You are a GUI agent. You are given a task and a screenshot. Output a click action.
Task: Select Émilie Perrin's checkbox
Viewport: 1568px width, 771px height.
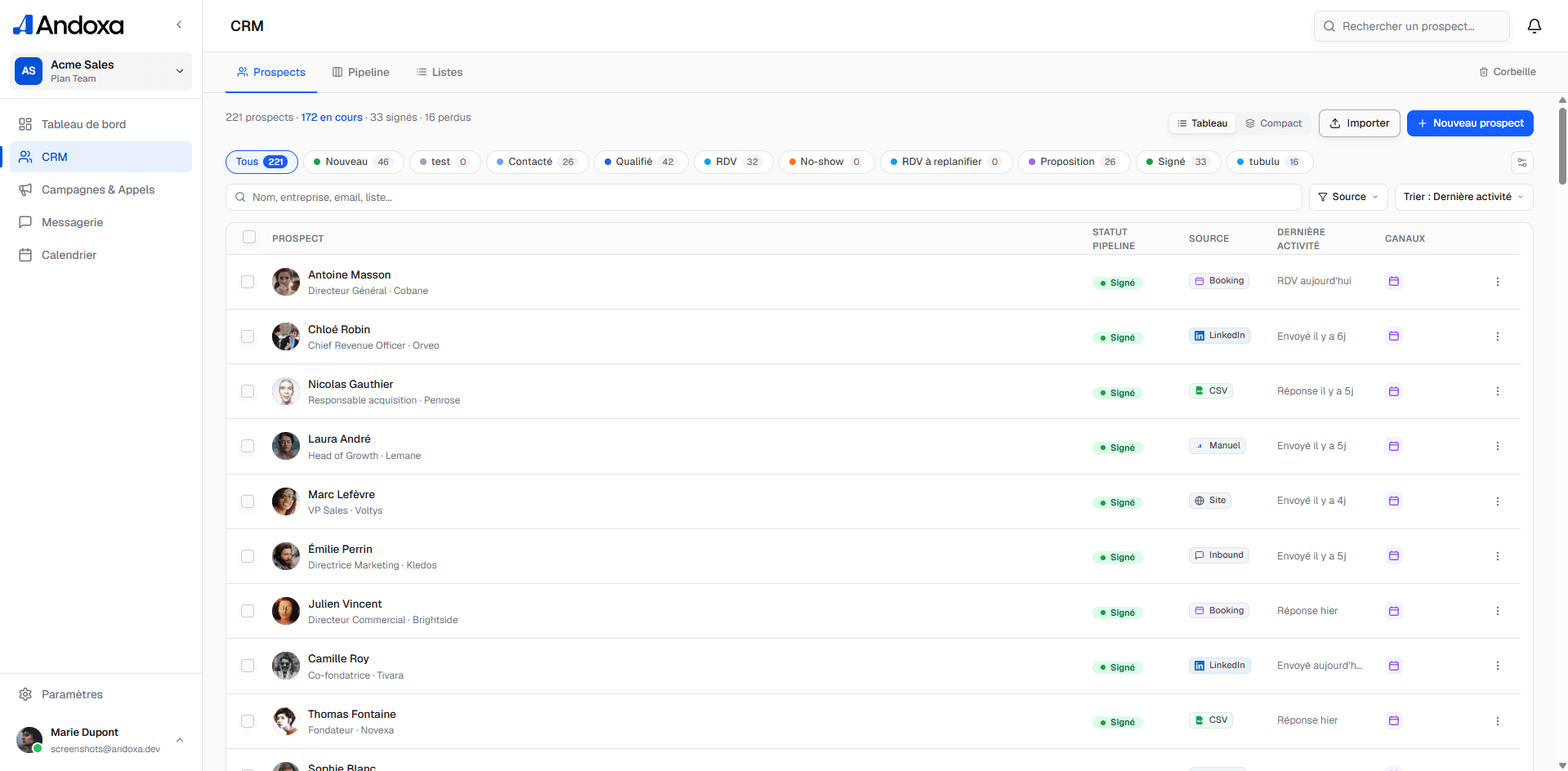click(248, 556)
